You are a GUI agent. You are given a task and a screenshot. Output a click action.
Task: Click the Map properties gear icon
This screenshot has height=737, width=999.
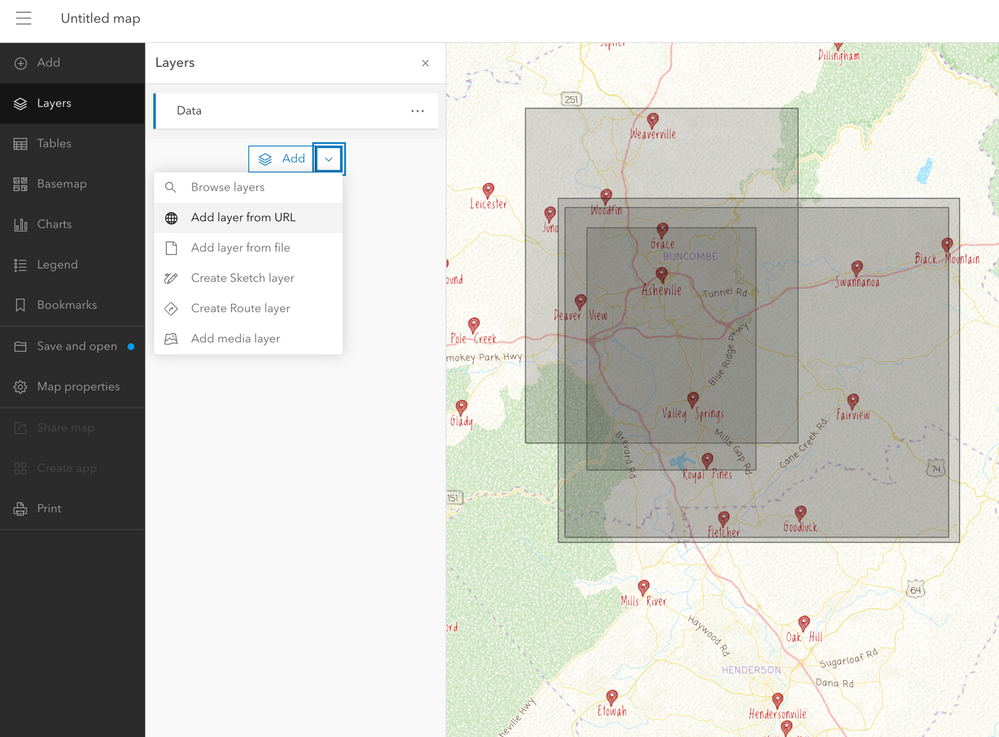click(x=20, y=387)
